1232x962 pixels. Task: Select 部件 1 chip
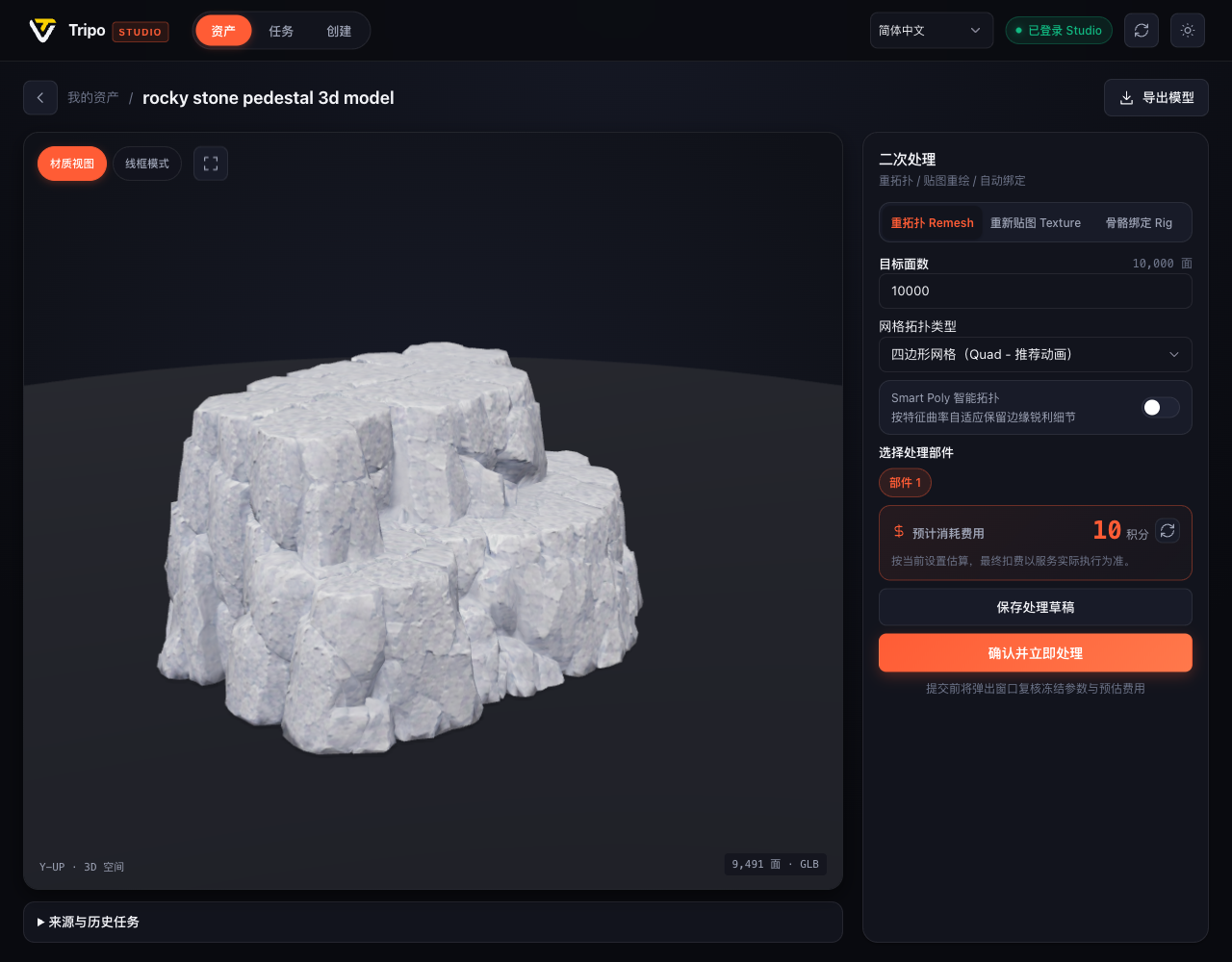click(905, 483)
